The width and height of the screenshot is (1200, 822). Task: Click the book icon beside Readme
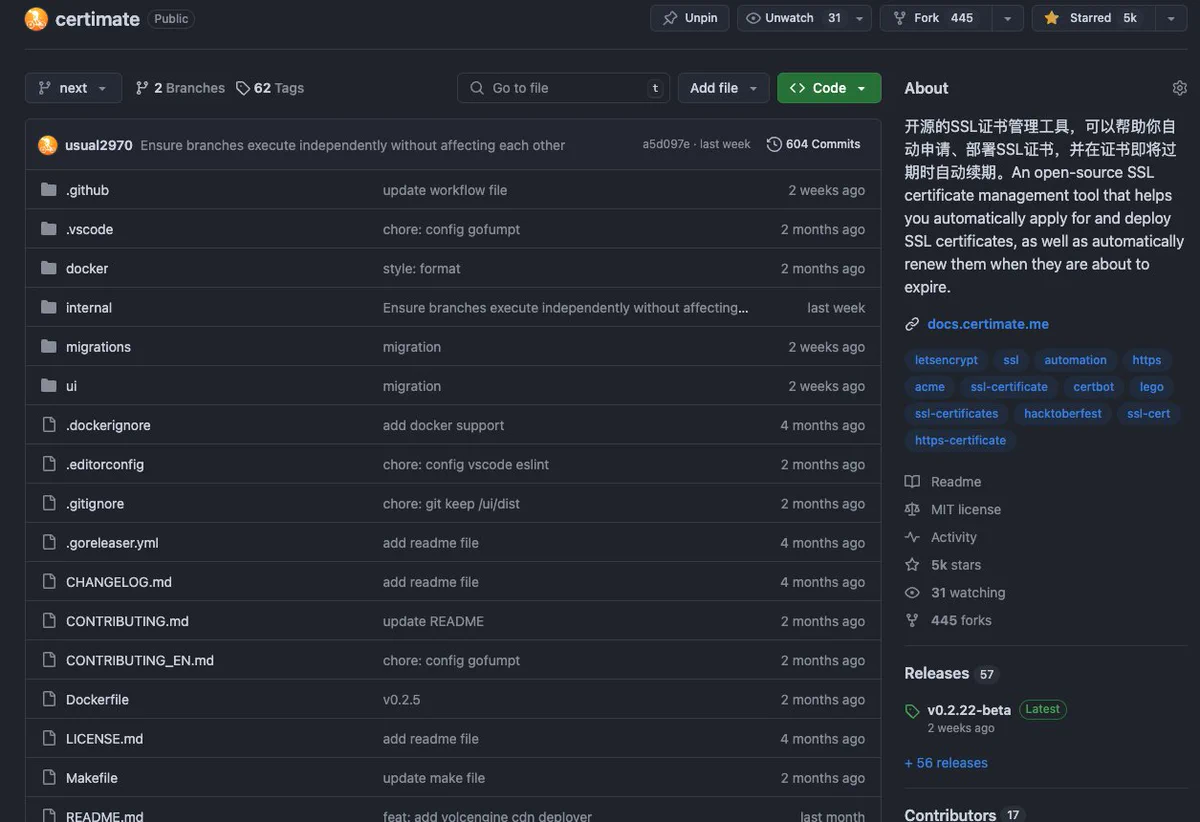pos(912,482)
